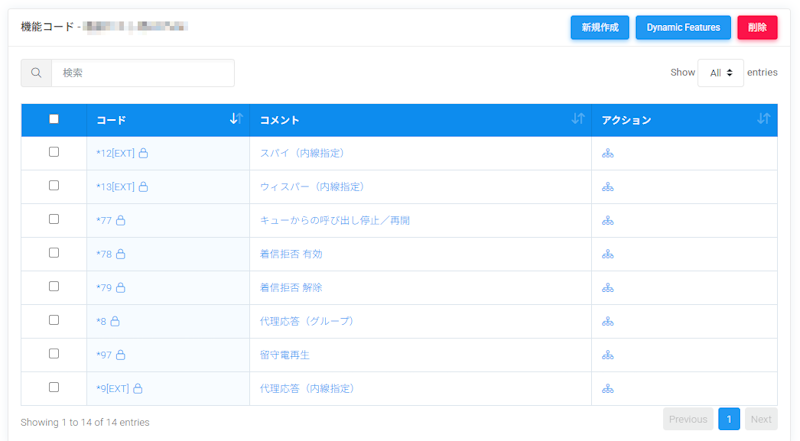Click the action icon for *97 row
800x441 pixels.
point(607,355)
